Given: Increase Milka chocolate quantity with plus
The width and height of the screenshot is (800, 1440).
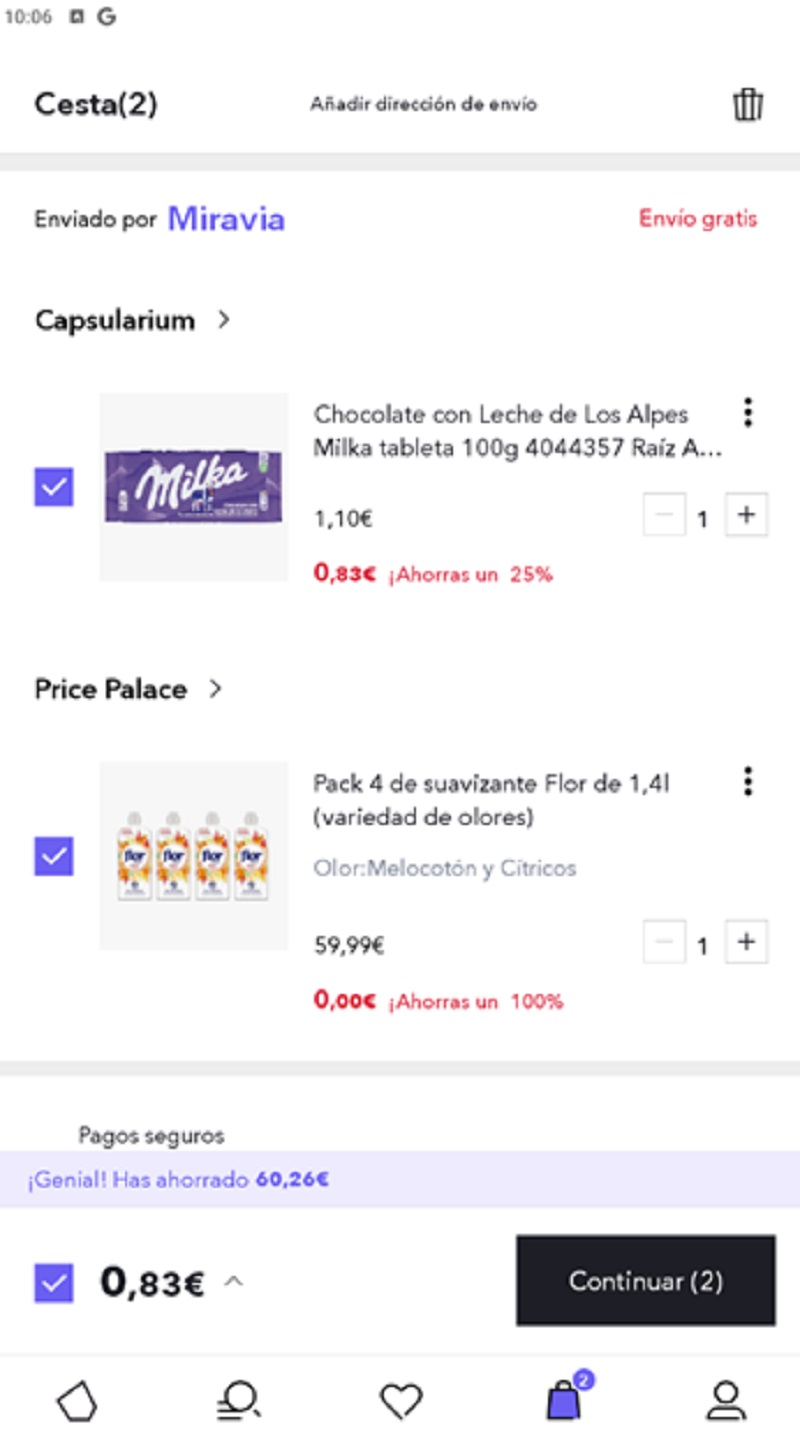Looking at the screenshot, I should tap(745, 516).
